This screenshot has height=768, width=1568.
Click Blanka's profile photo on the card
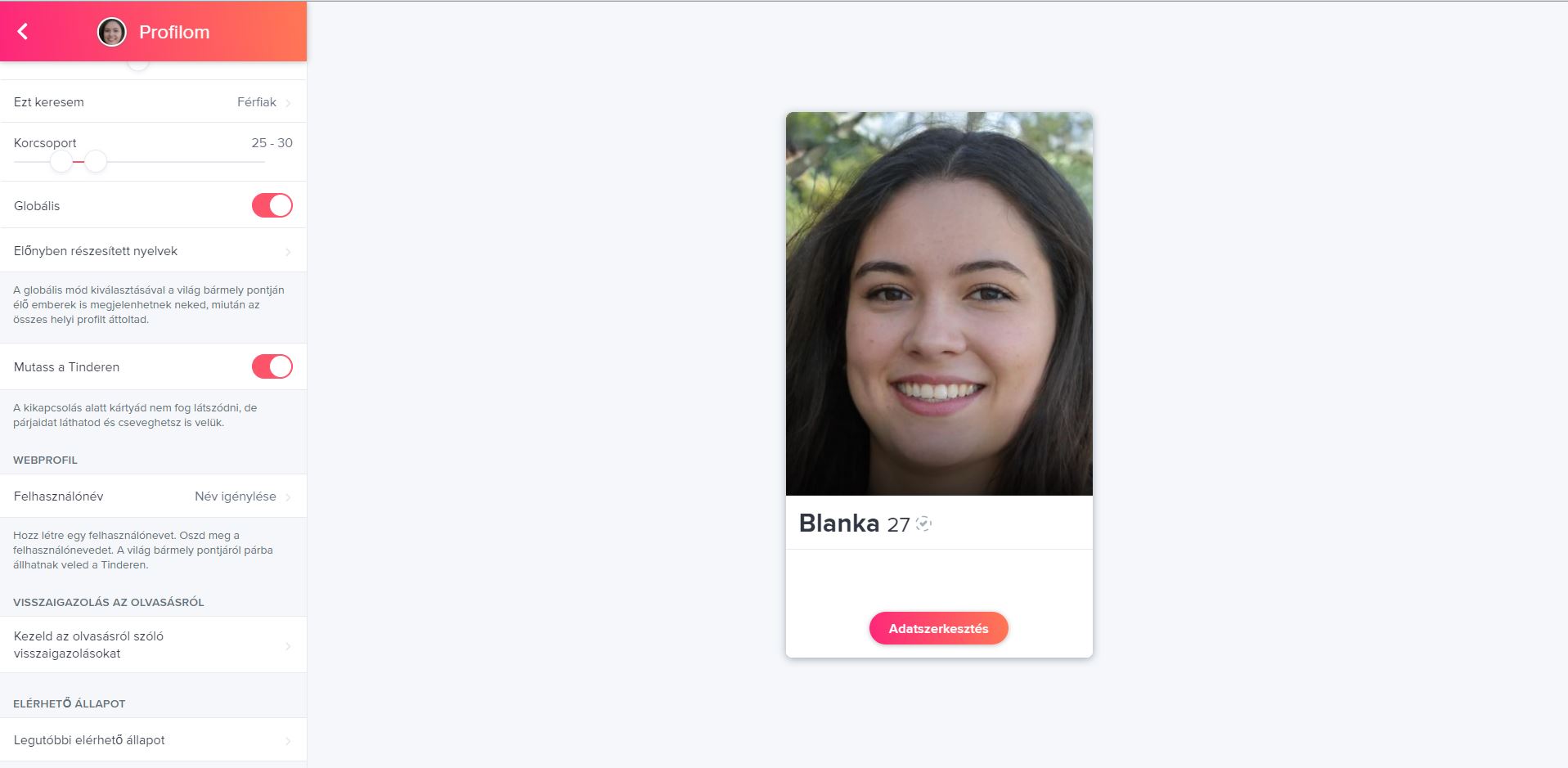coord(939,303)
